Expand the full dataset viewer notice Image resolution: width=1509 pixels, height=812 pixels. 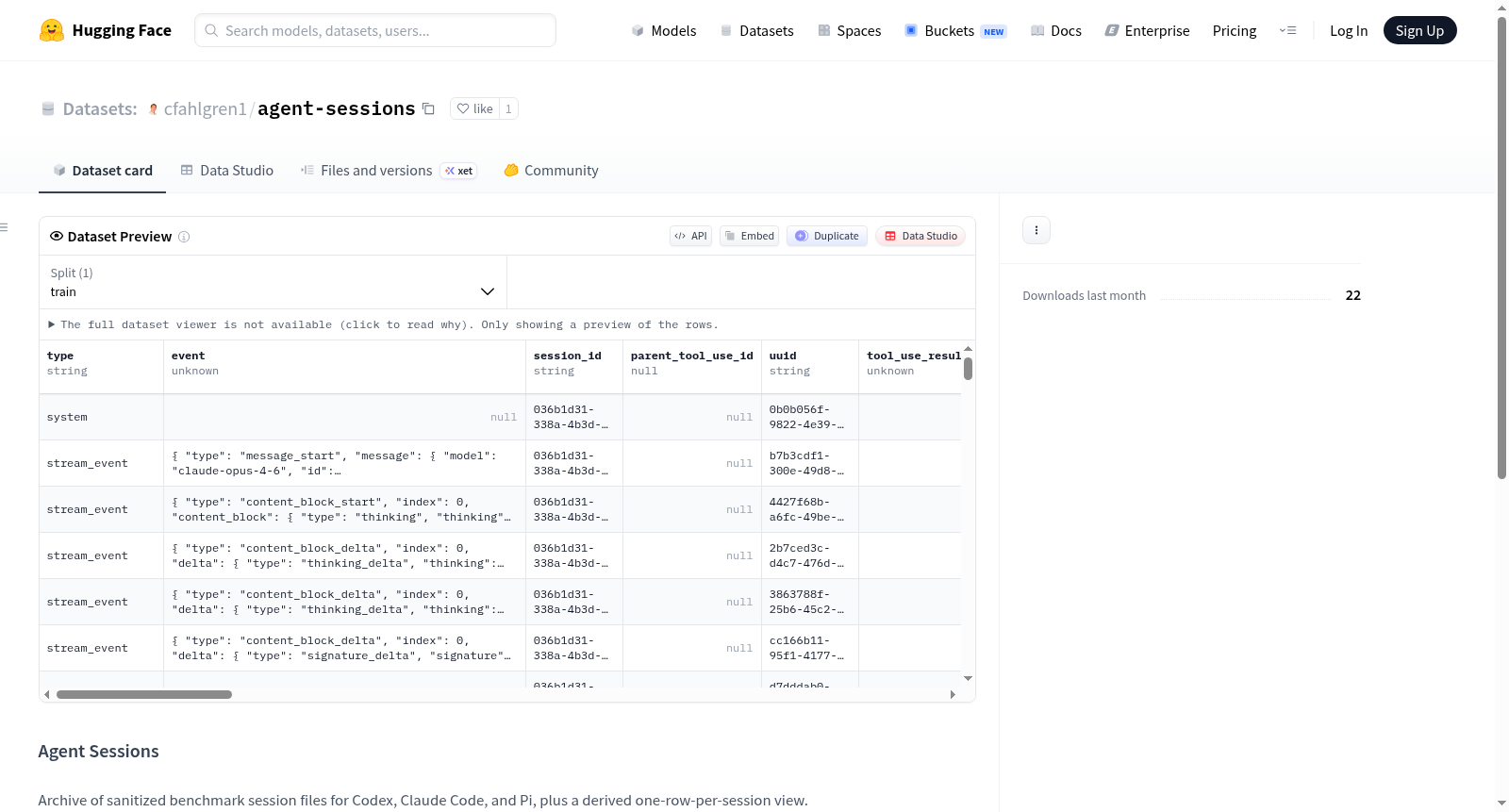pyautogui.click(x=384, y=324)
